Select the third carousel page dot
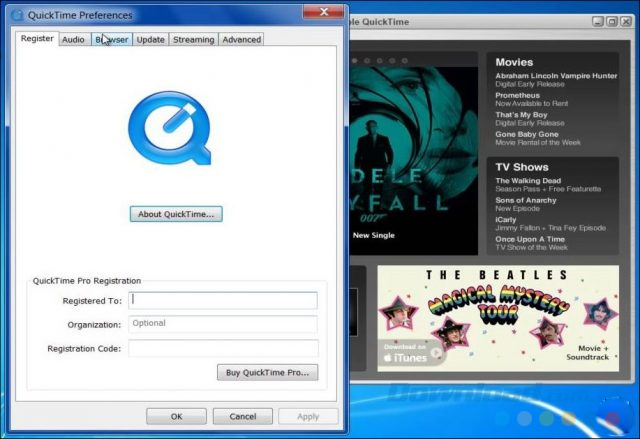This screenshot has width=640, height=439. pyautogui.click(x=380, y=61)
